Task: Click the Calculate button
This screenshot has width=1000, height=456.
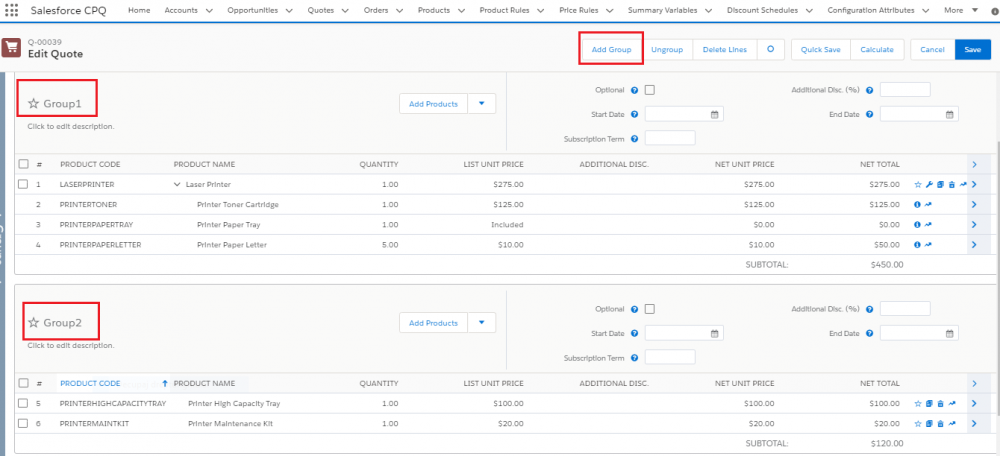Action: click(x=877, y=49)
